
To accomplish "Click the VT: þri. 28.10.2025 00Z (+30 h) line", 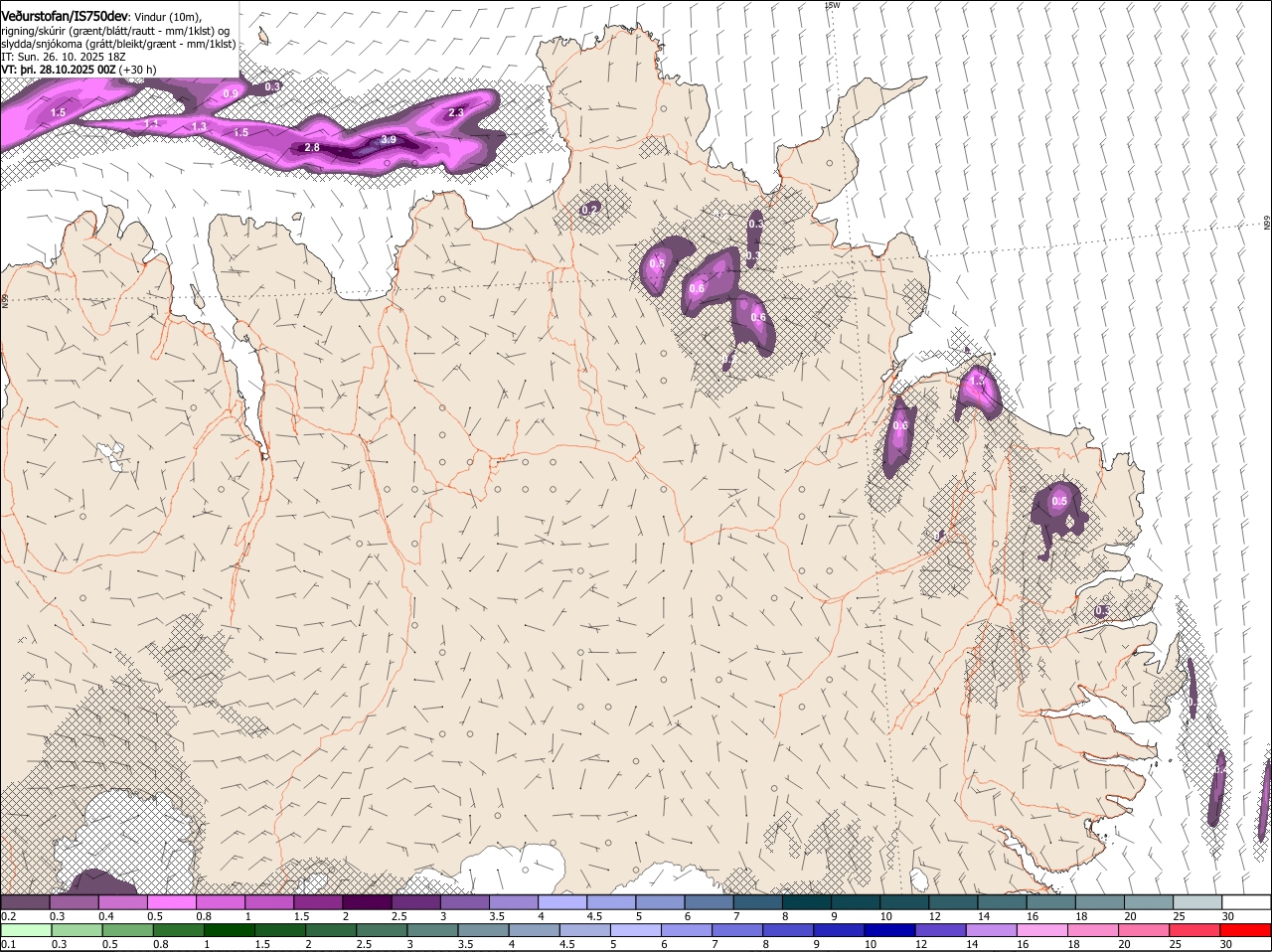I will click(x=79, y=70).
